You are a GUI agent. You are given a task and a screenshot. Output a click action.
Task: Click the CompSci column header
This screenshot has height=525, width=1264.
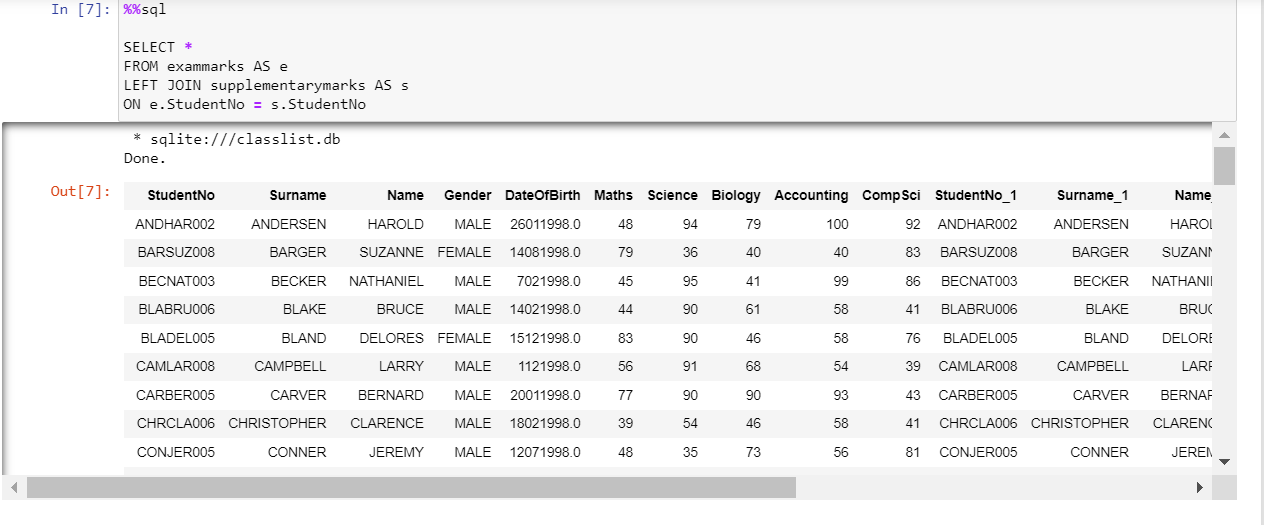click(x=892, y=195)
